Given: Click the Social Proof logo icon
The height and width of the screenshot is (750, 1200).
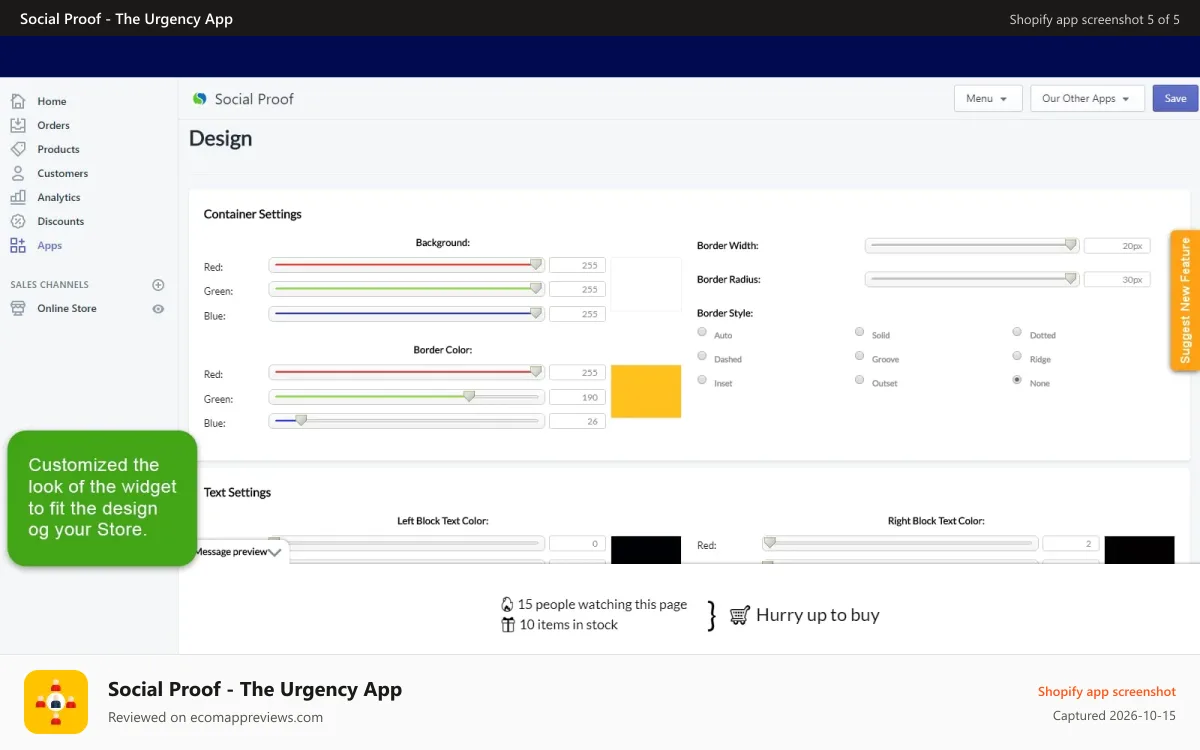Looking at the screenshot, I should pos(199,99).
